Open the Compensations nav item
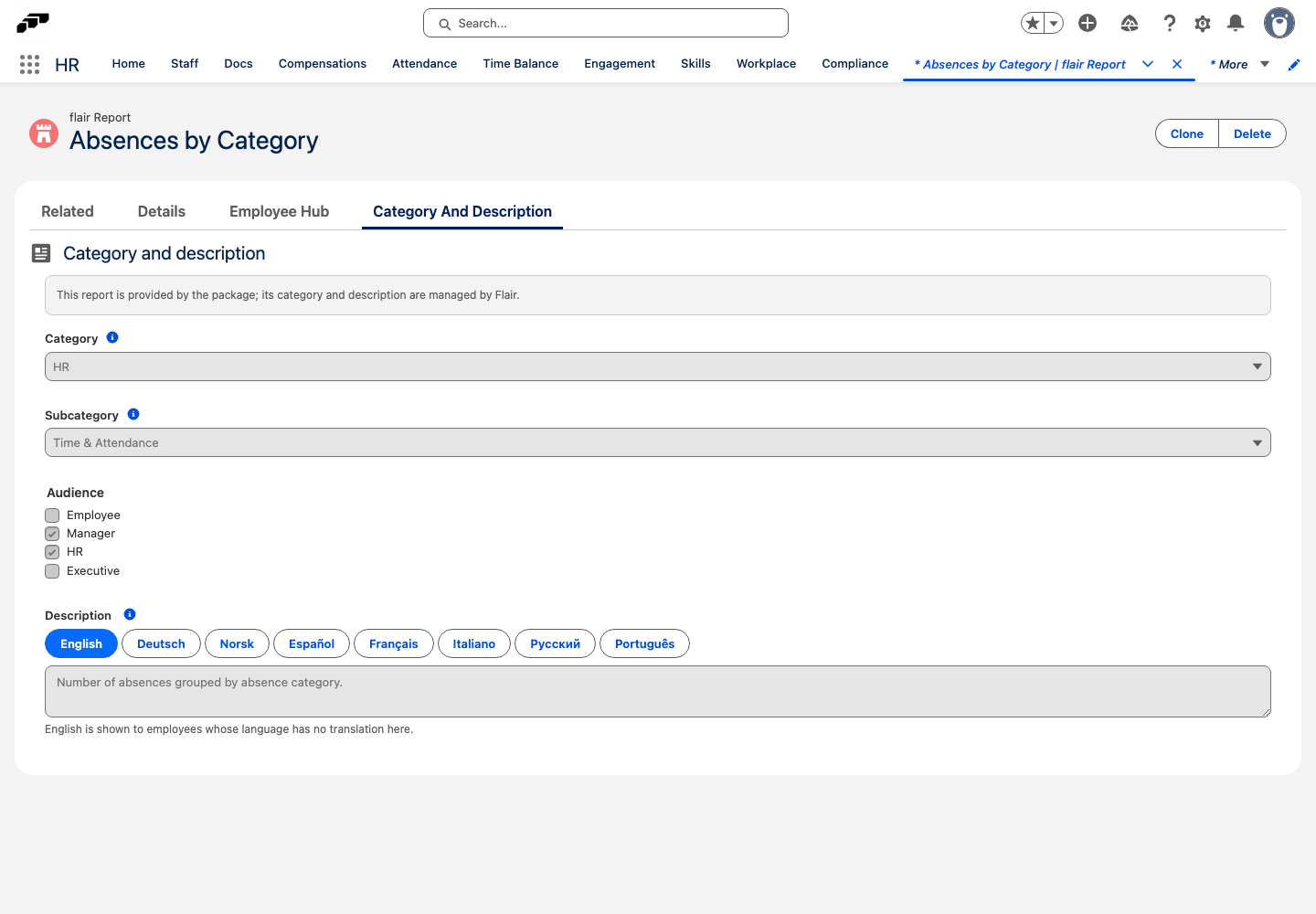1316x914 pixels. (x=323, y=64)
